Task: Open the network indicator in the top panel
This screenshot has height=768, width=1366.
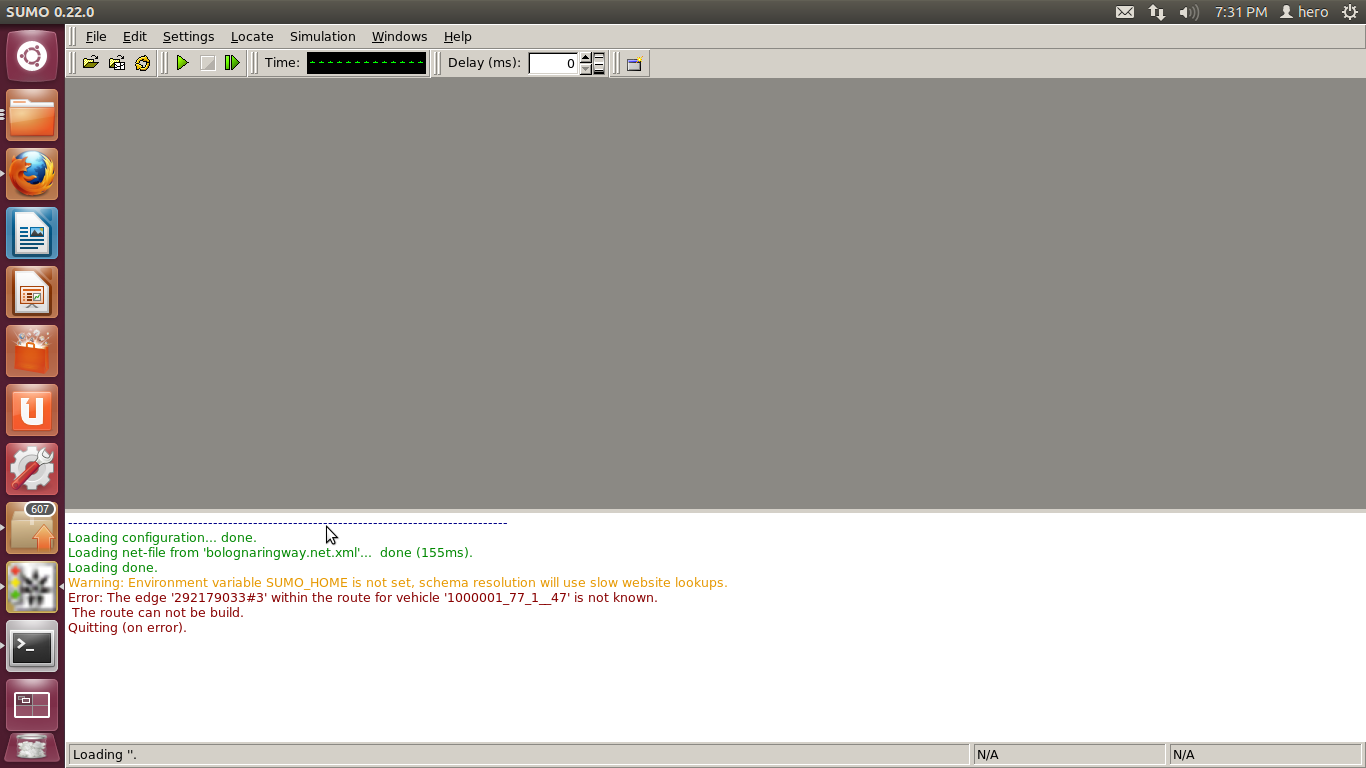Action: coord(1157,12)
